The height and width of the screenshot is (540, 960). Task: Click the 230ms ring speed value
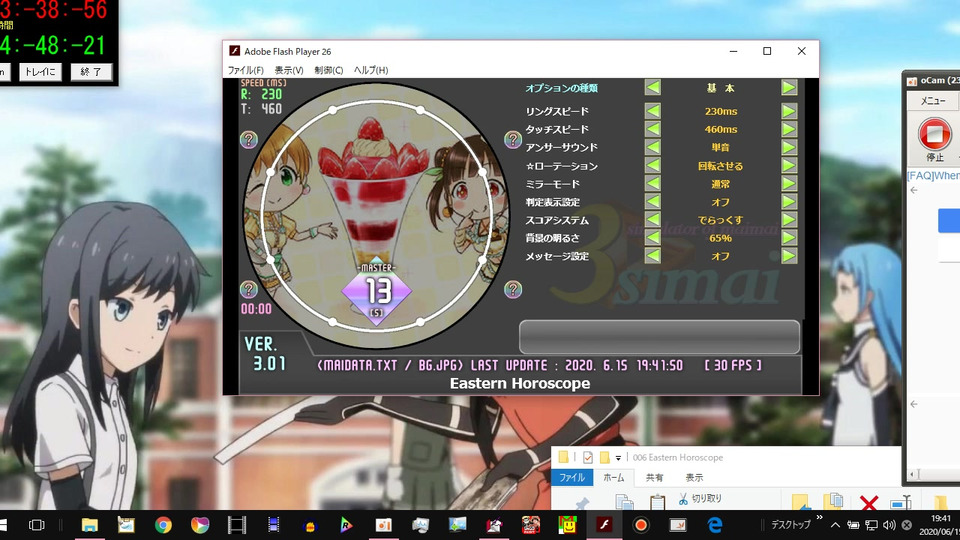coord(721,111)
